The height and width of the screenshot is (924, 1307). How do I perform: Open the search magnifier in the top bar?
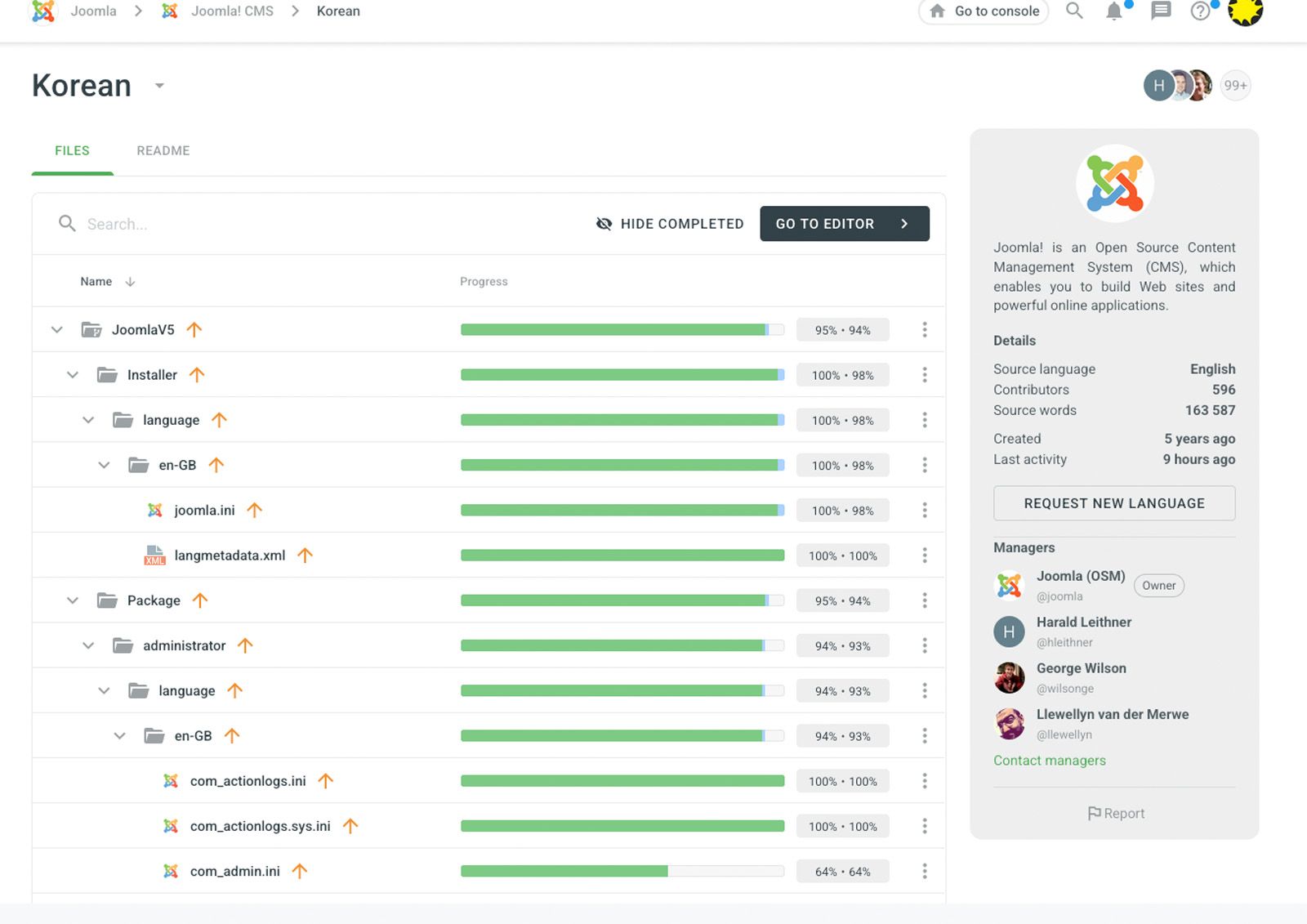click(x=1074, y=11)
